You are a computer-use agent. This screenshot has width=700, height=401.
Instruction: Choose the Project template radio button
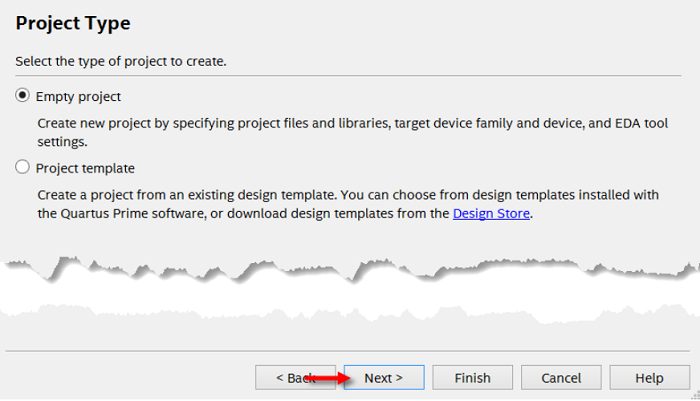pos(23,168)
